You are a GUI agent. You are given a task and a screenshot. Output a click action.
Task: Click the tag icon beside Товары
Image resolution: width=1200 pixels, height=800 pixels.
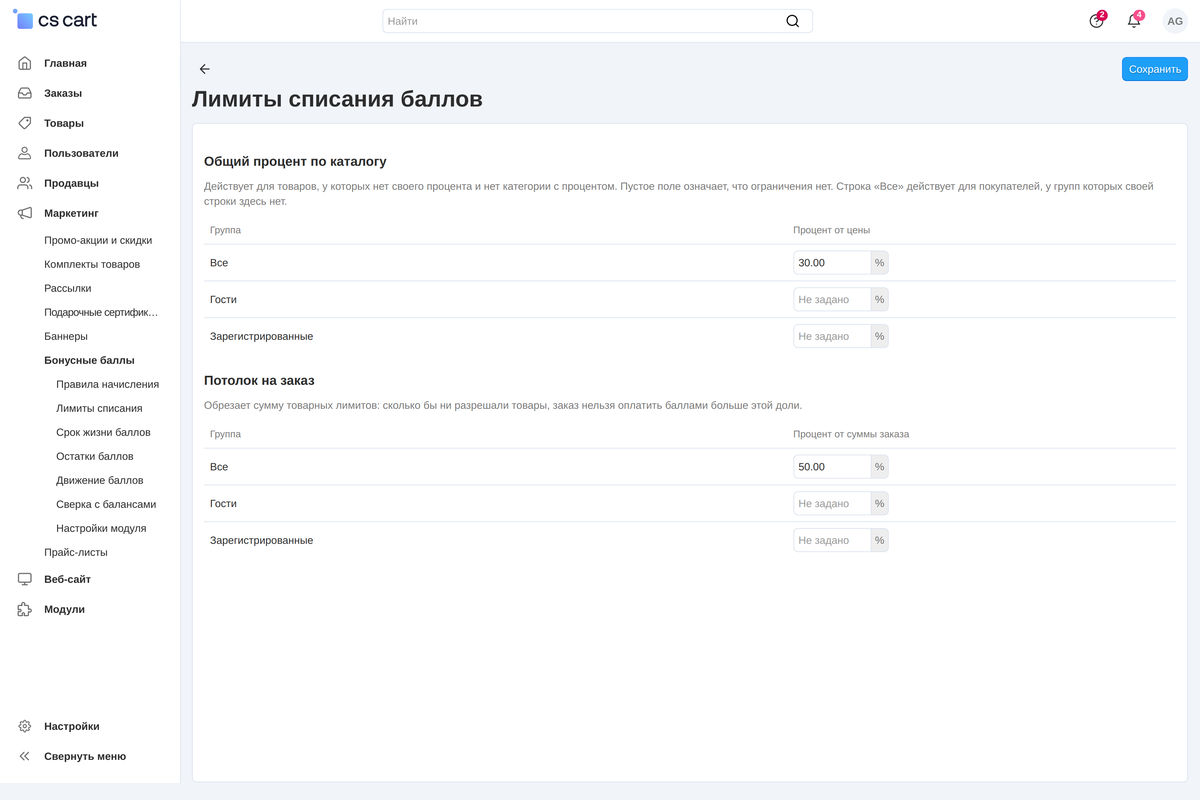(25, 123)
